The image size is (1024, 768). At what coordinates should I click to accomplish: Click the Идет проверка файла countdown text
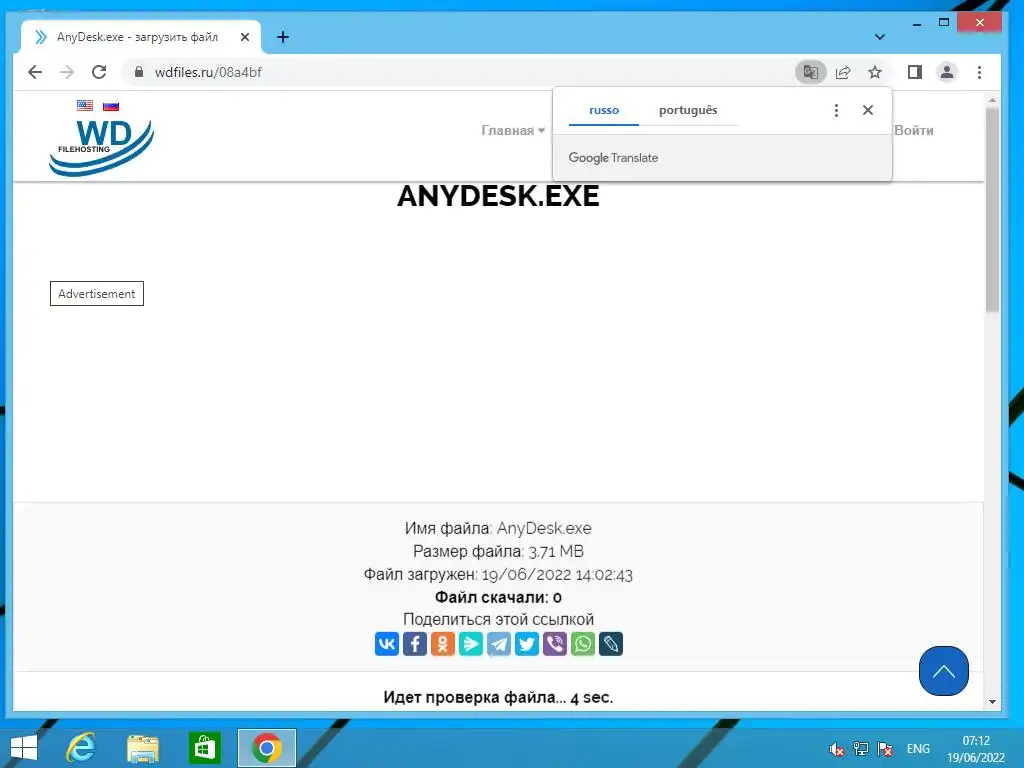(x=498, y=697)
